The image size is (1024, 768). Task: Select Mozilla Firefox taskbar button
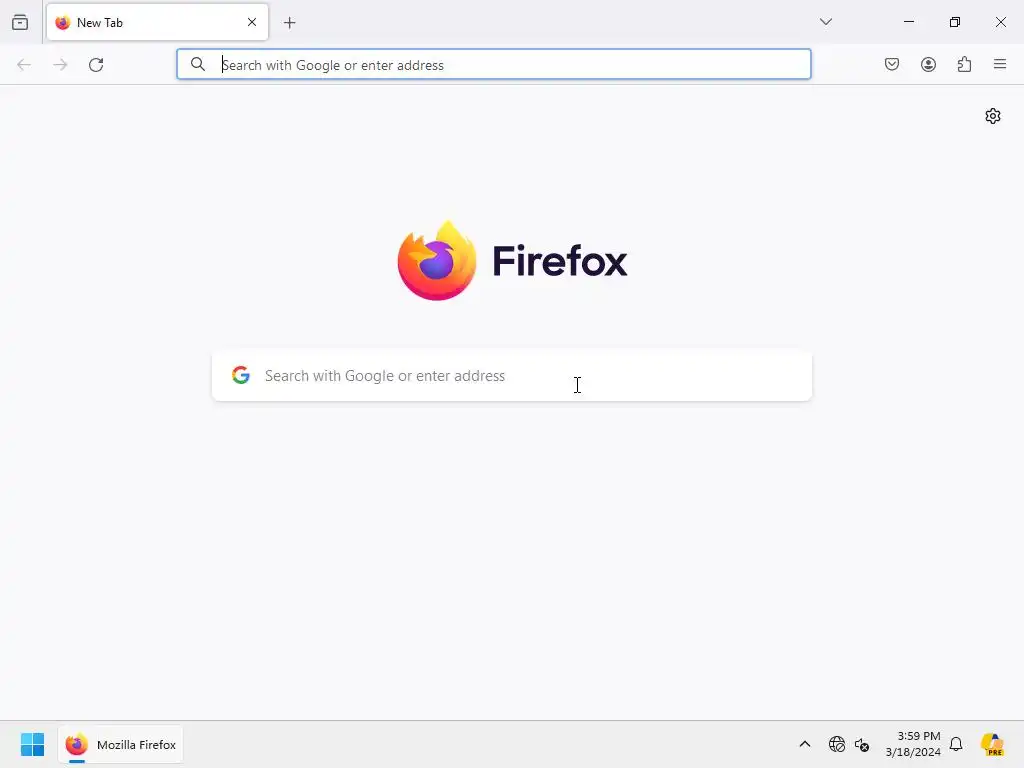(121, 744)
